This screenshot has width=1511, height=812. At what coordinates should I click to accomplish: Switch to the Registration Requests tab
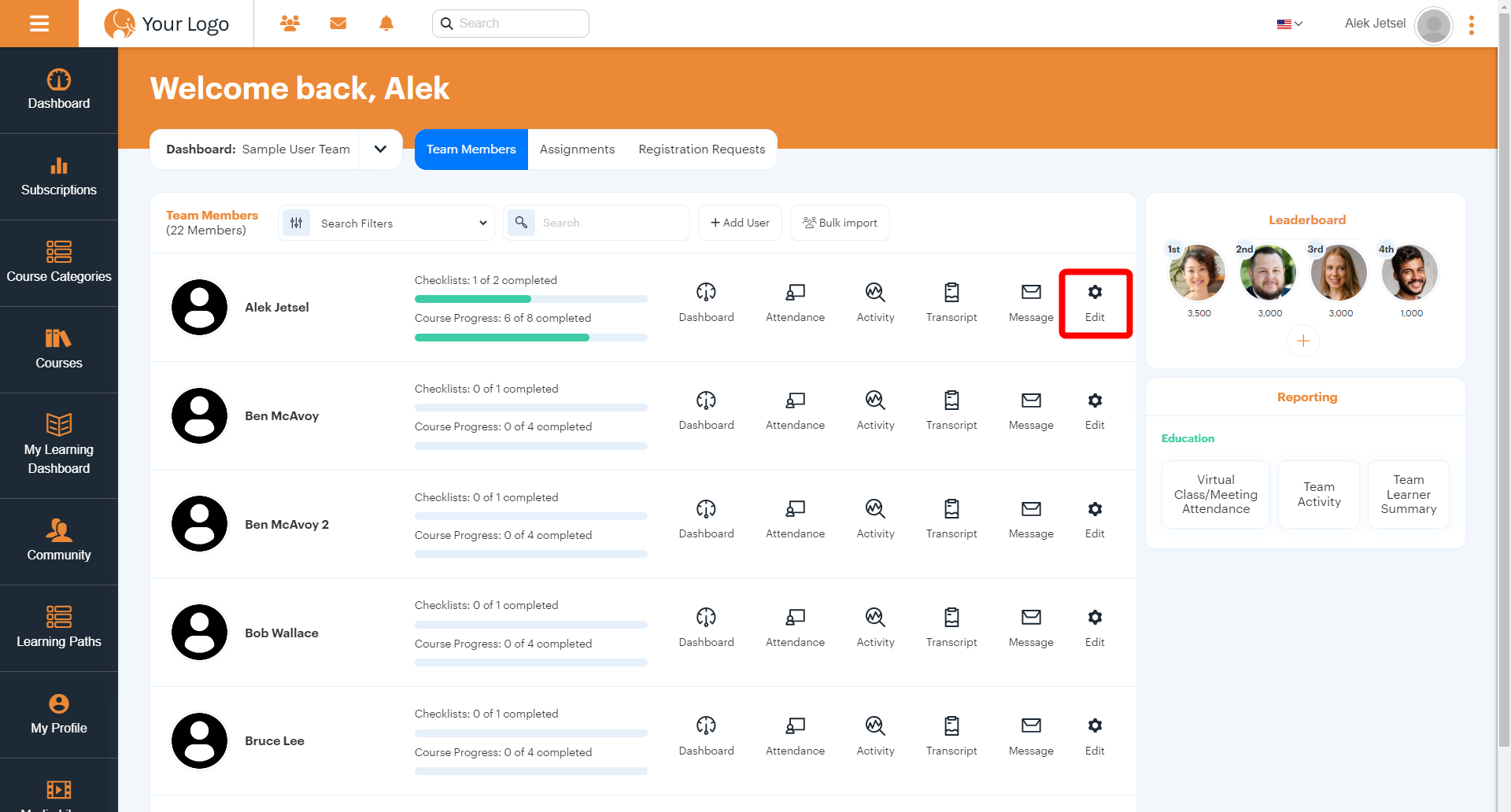701,149
